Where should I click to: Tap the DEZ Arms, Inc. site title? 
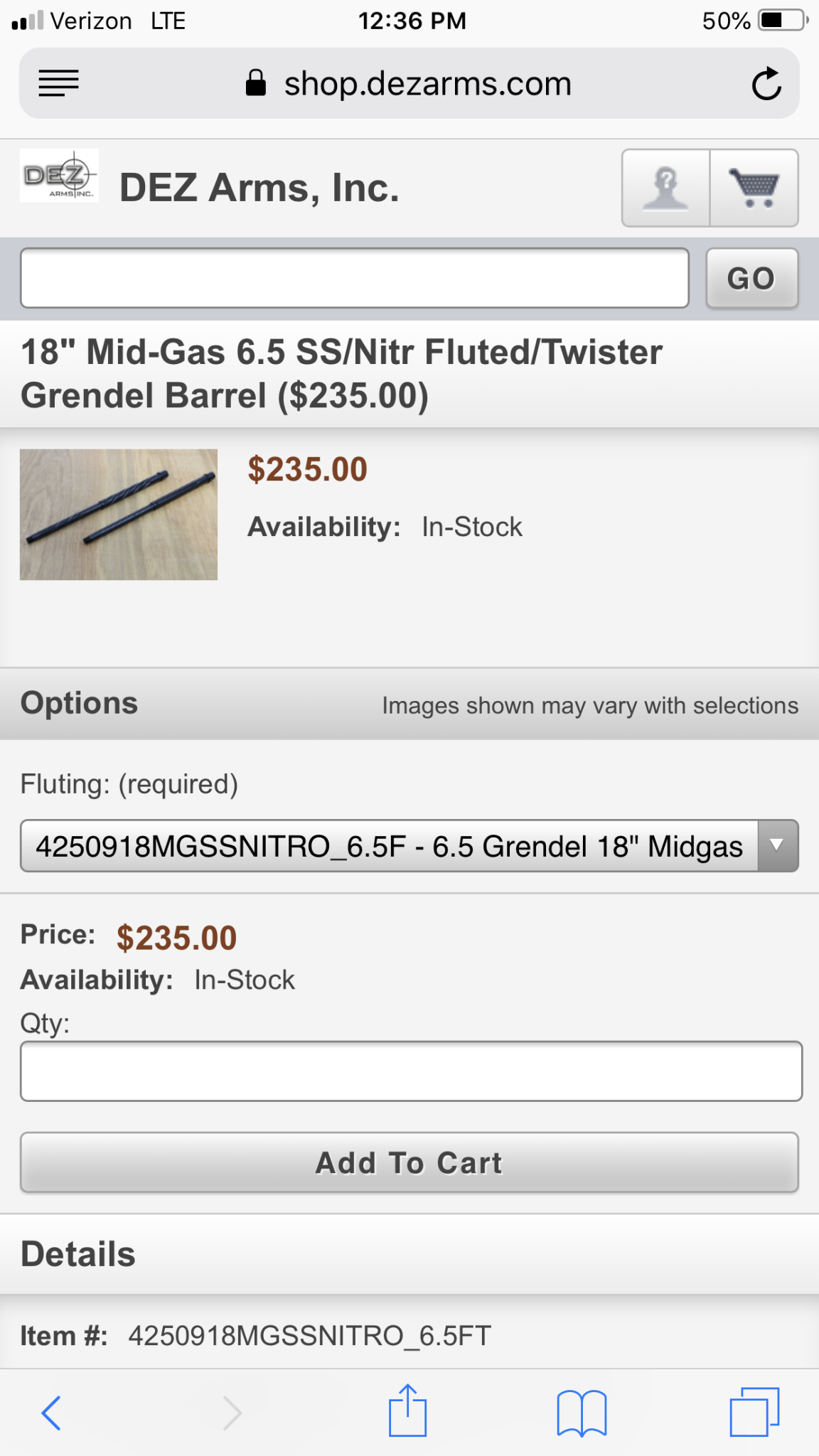click(x=259, y=188)
